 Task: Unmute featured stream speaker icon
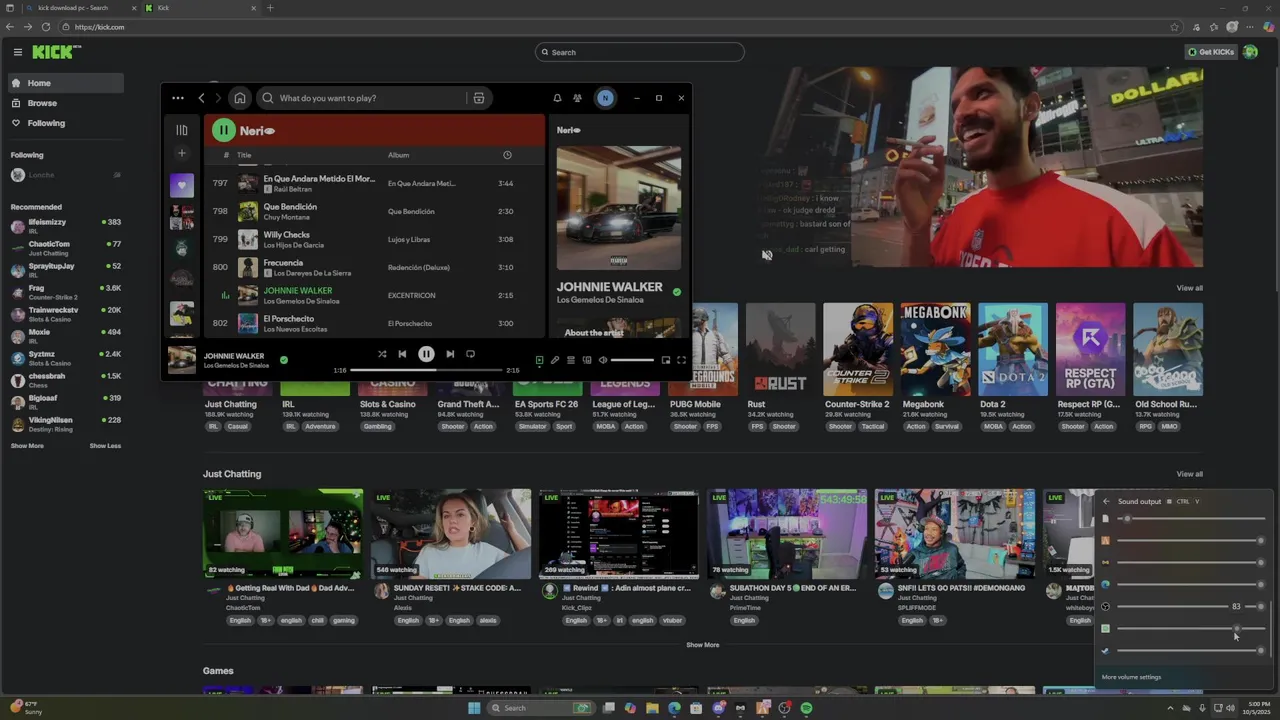[x=767, y=255]
